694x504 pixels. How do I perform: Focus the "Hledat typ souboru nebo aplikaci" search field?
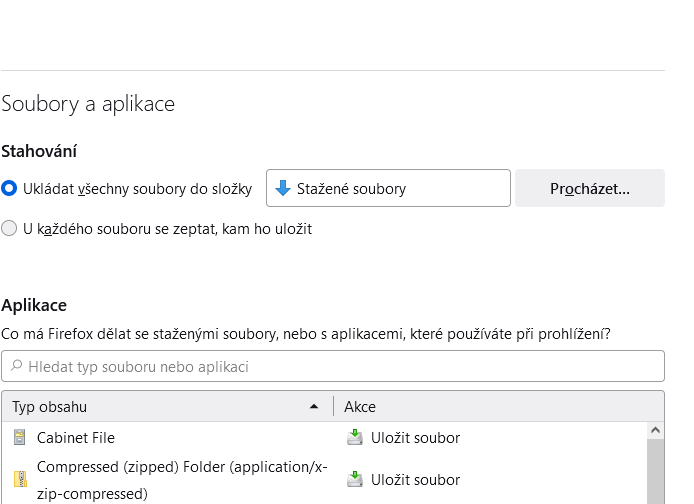[x=340, y=366]
